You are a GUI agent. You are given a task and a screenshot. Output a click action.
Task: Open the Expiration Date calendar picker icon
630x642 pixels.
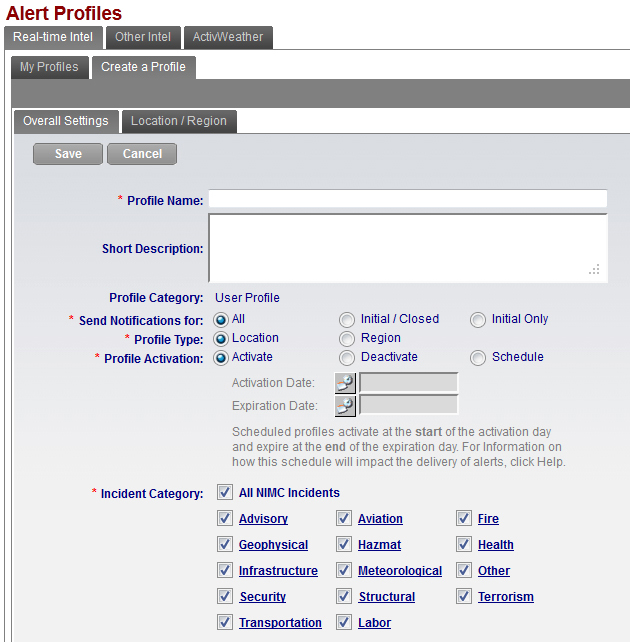tap(345, 405)
